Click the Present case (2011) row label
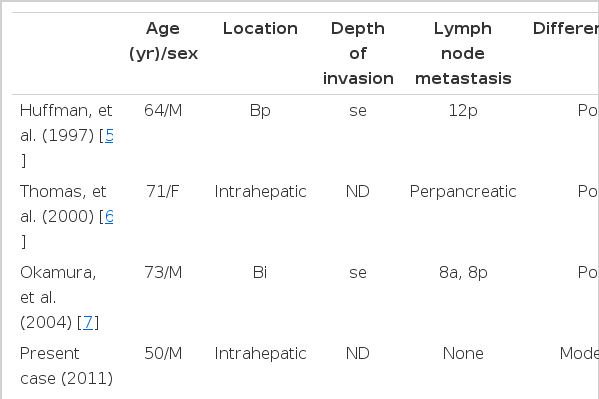 (66, 366)
